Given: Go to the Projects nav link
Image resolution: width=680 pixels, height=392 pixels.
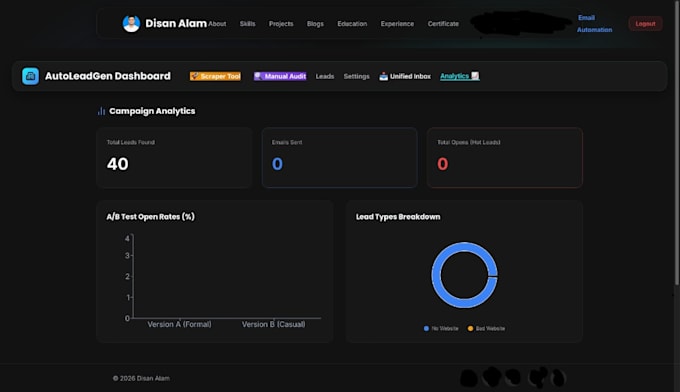Looking at the screenshot, I should coord(281,24).
